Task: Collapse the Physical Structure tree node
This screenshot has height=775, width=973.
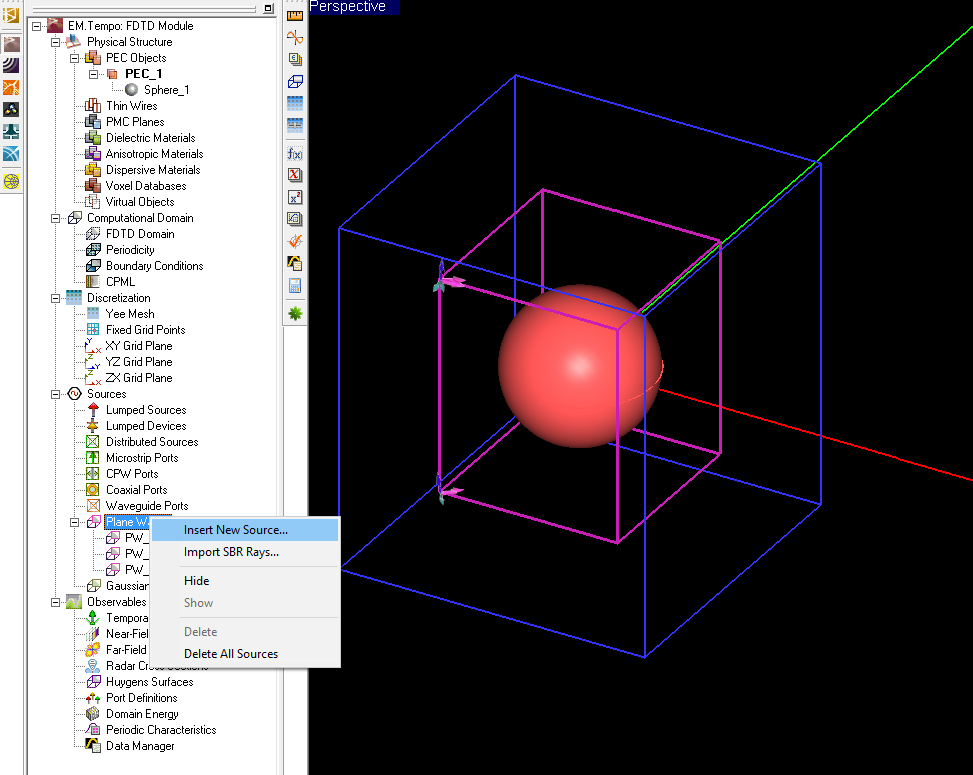Action: 56,42
